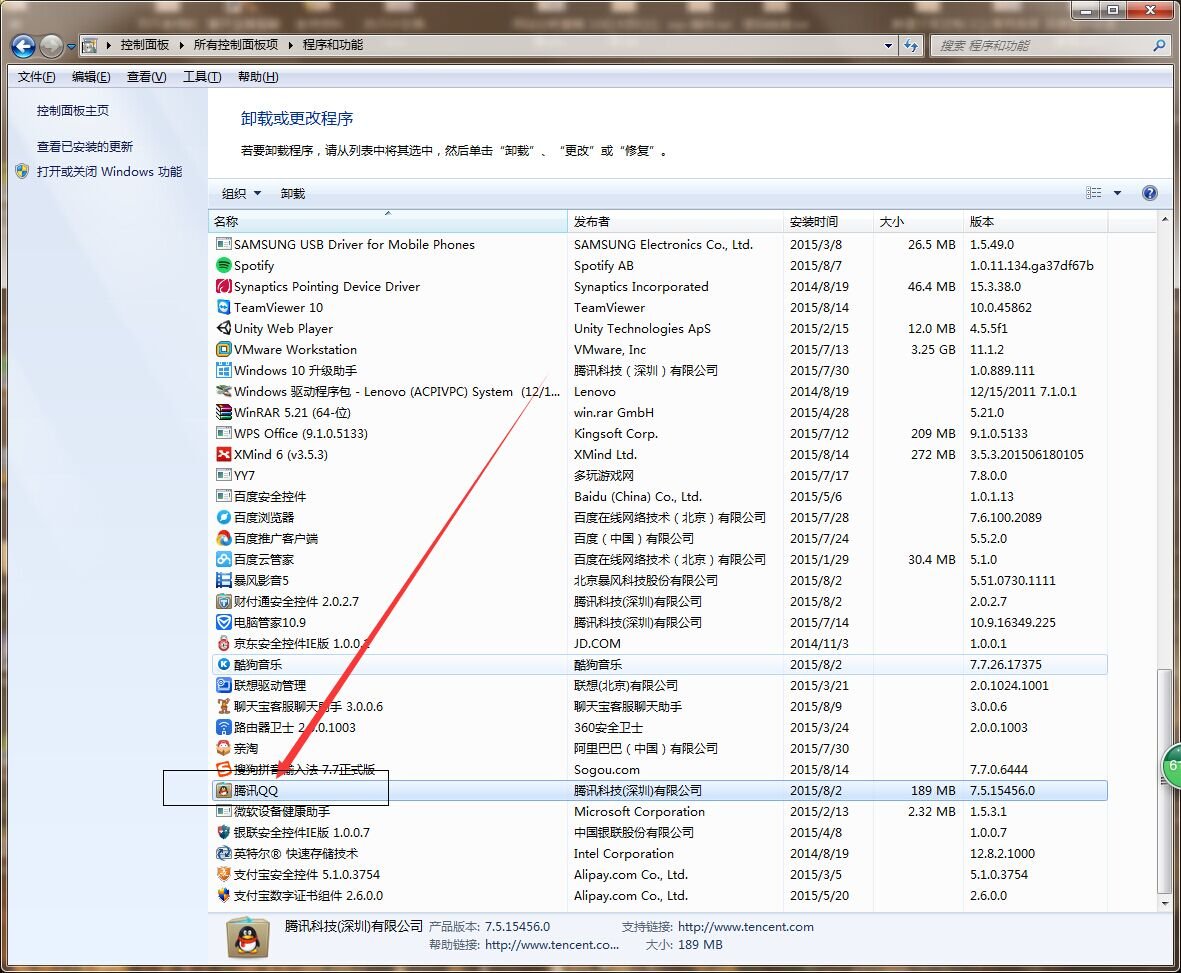This screenshot has height=973, width=1181.
Task: Select the TeamViewer 10 icon
Action: 224,308
